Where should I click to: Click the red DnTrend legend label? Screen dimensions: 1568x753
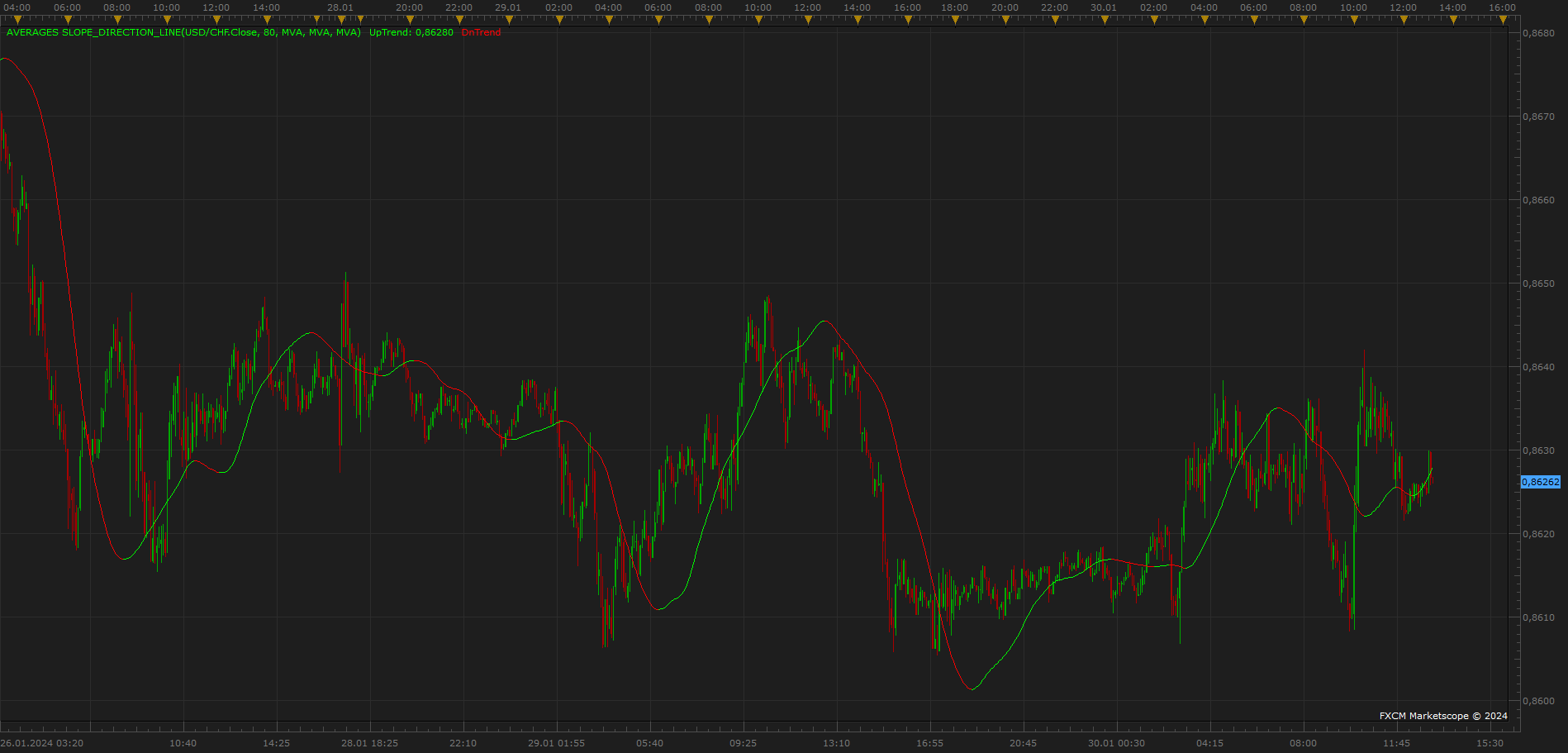point(481,32)
